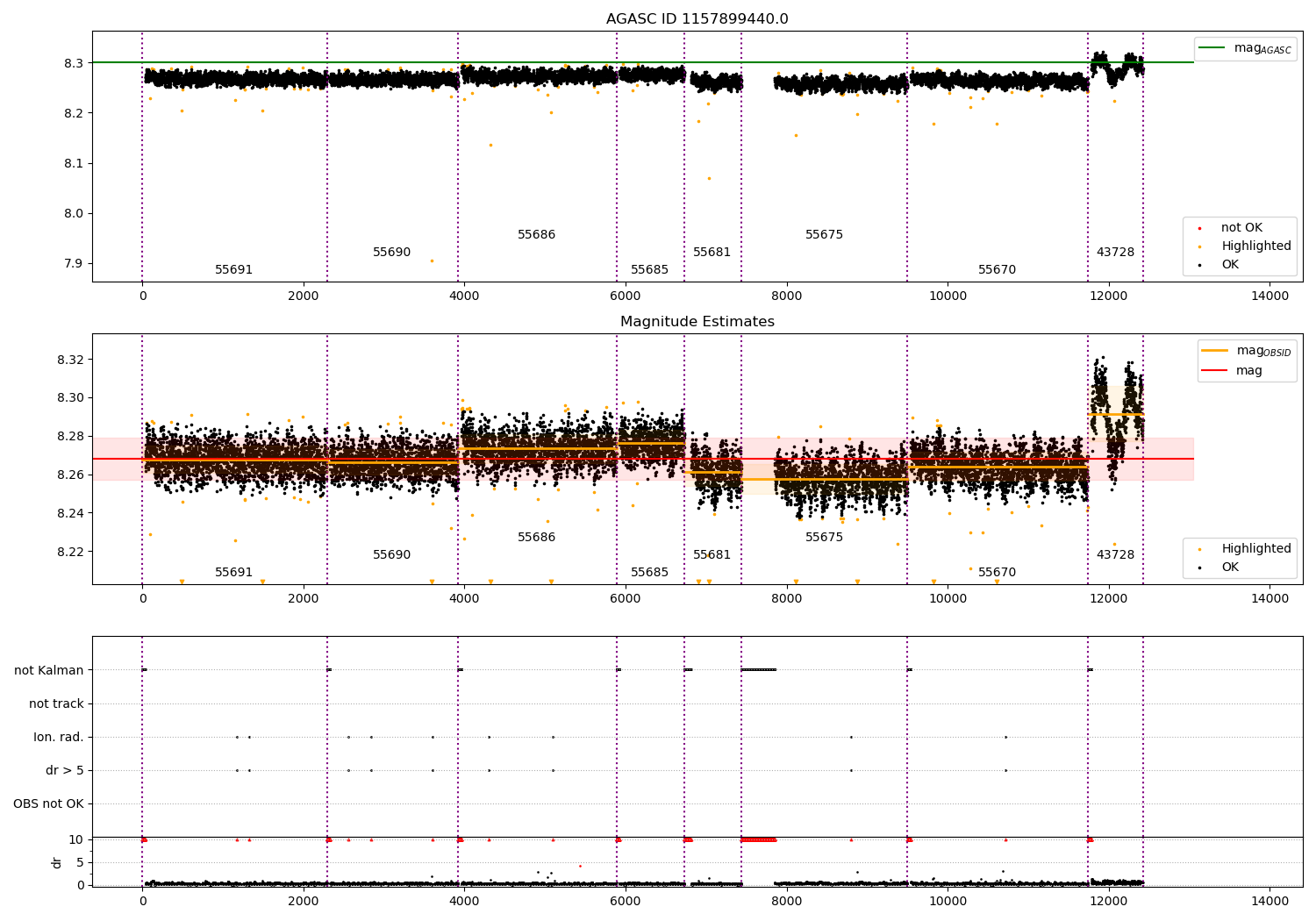The image size is (1316, 921).
Task: Click the "Magnitude Estimates" subplot title
Action: pos(697,322)
